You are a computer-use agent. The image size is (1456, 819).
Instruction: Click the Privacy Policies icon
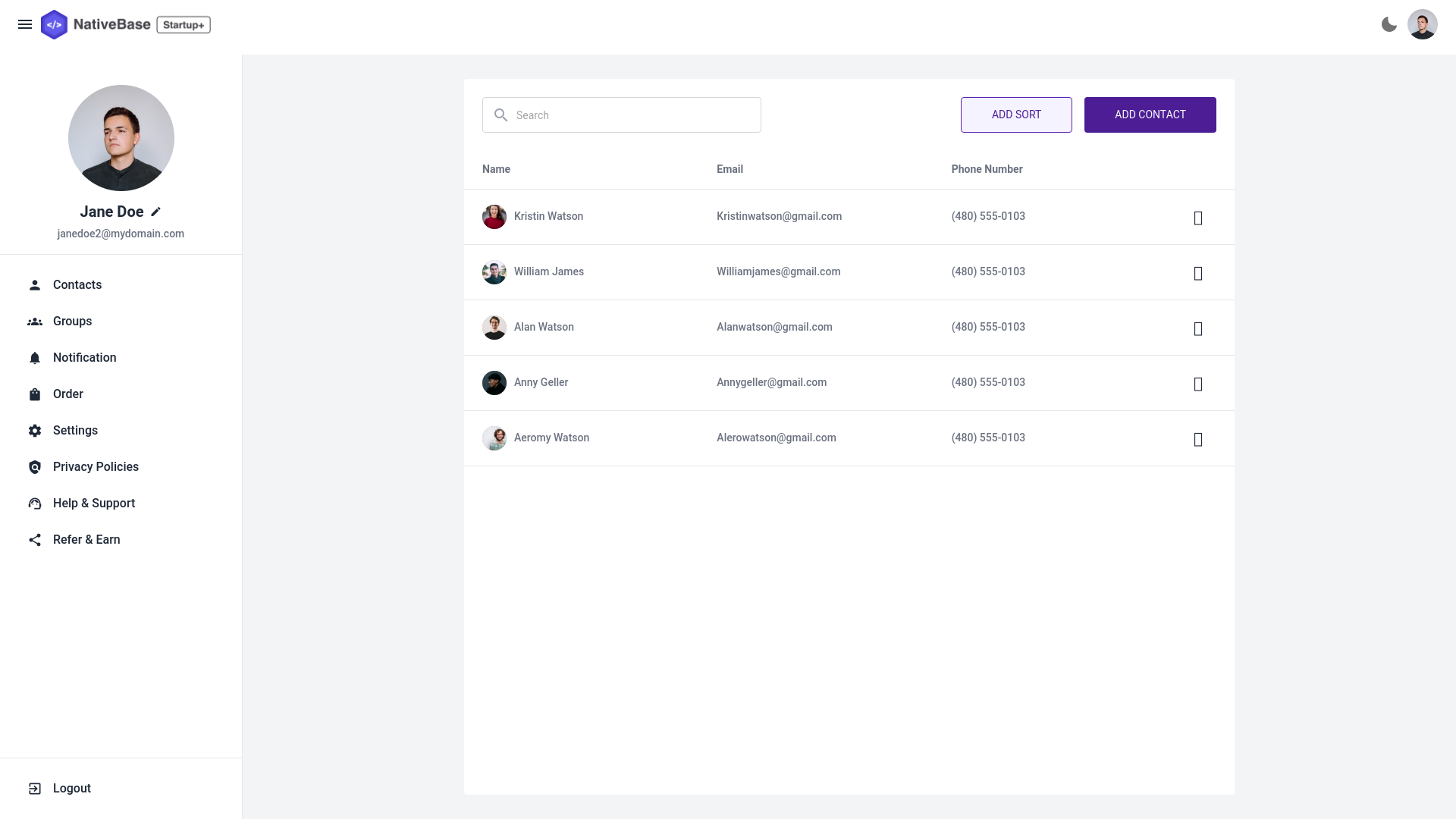pyautogui.click(x=34, y=466)
